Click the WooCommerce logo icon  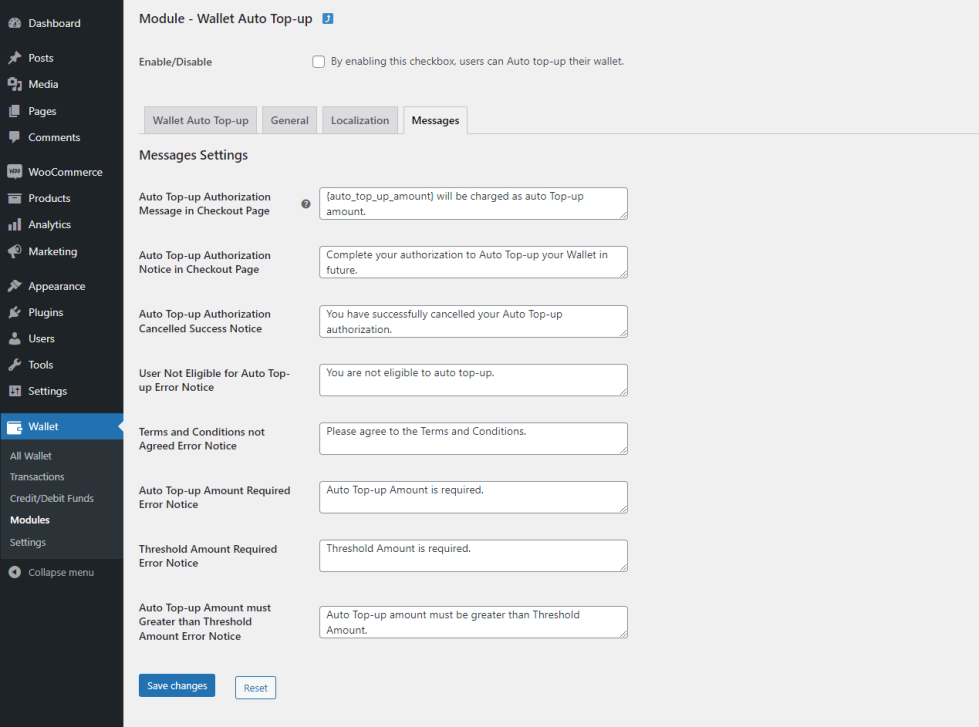(15, 172)
